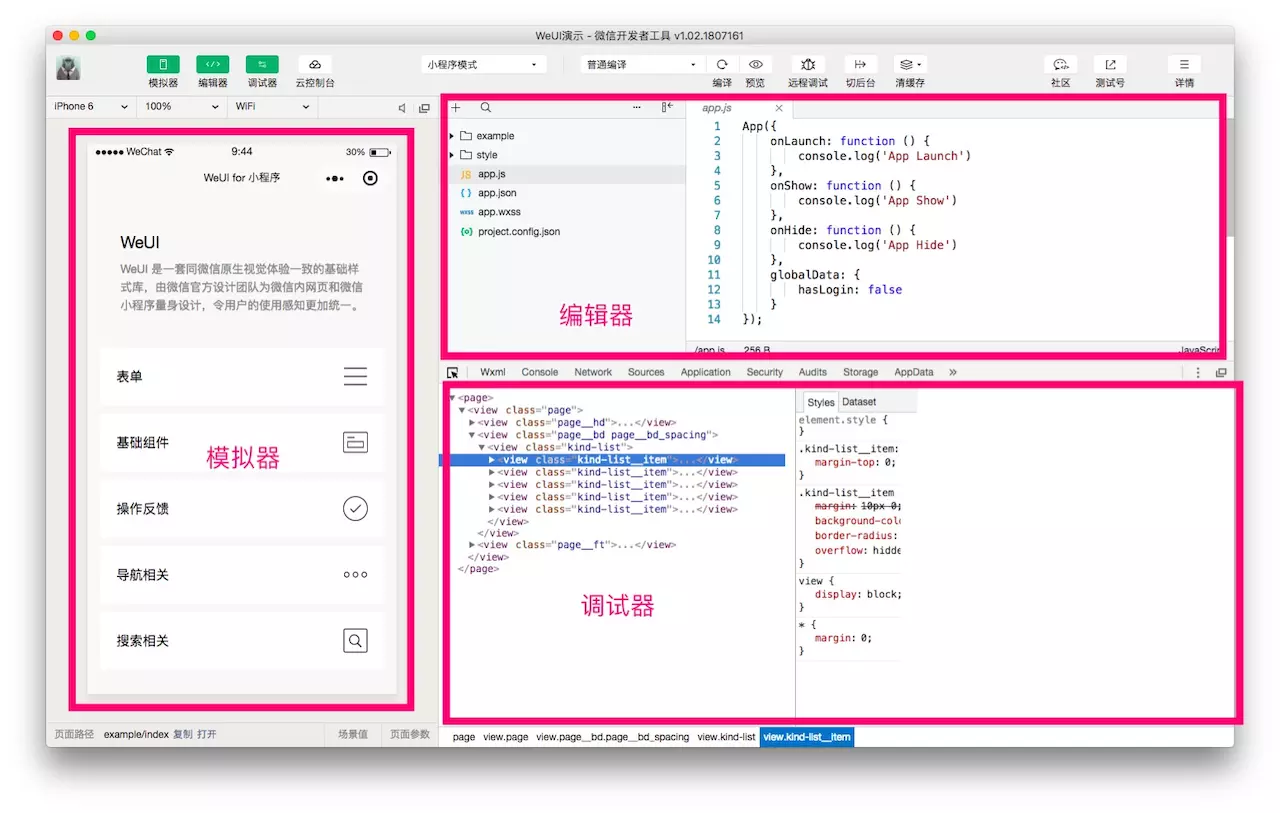Click the 页面参数 page parameters button
This screenshot has width=1280, height=813.
coord(410,734)
